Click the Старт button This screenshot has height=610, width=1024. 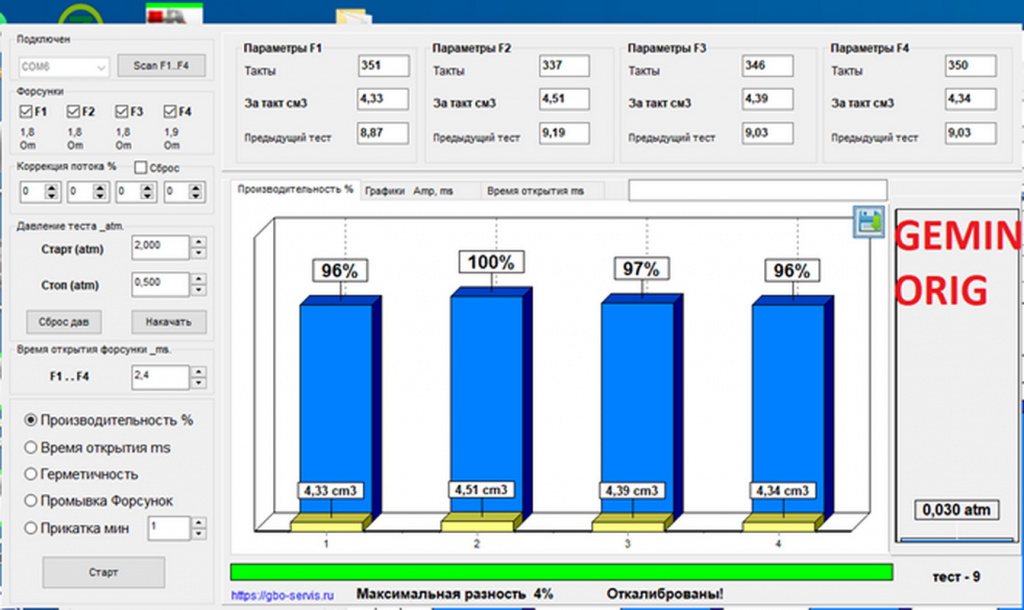tap(103, 572)
